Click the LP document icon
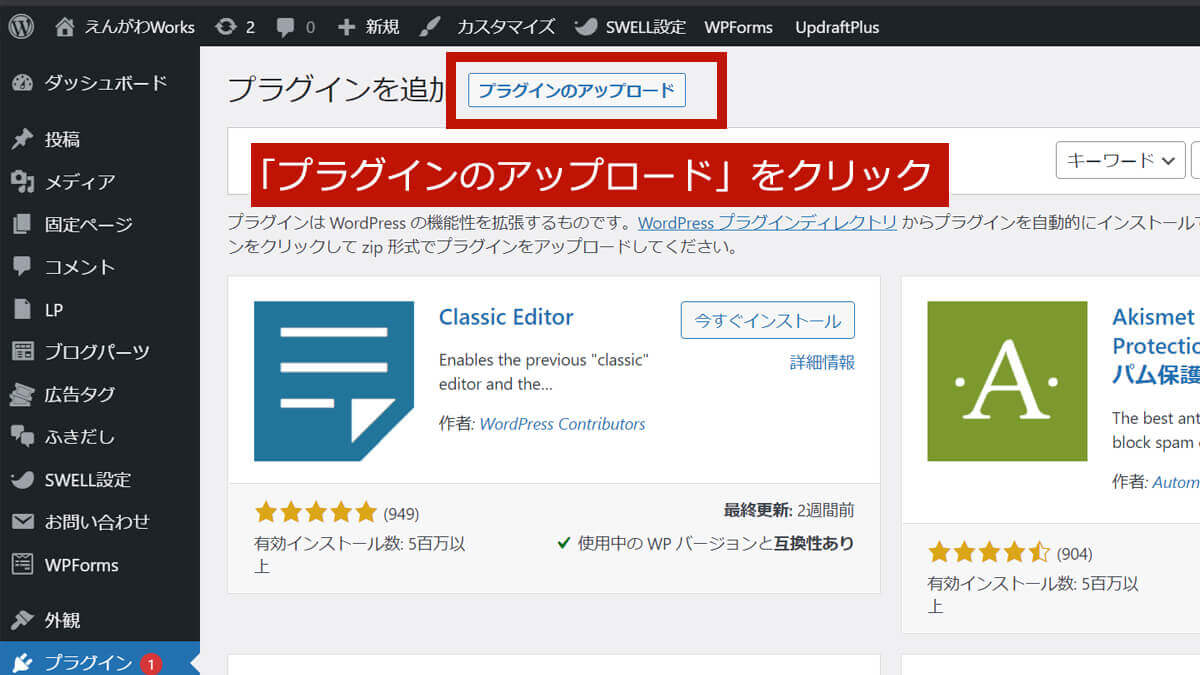Image resolution: width=1200 pixels, height=675 pixels. click(22, 310)
